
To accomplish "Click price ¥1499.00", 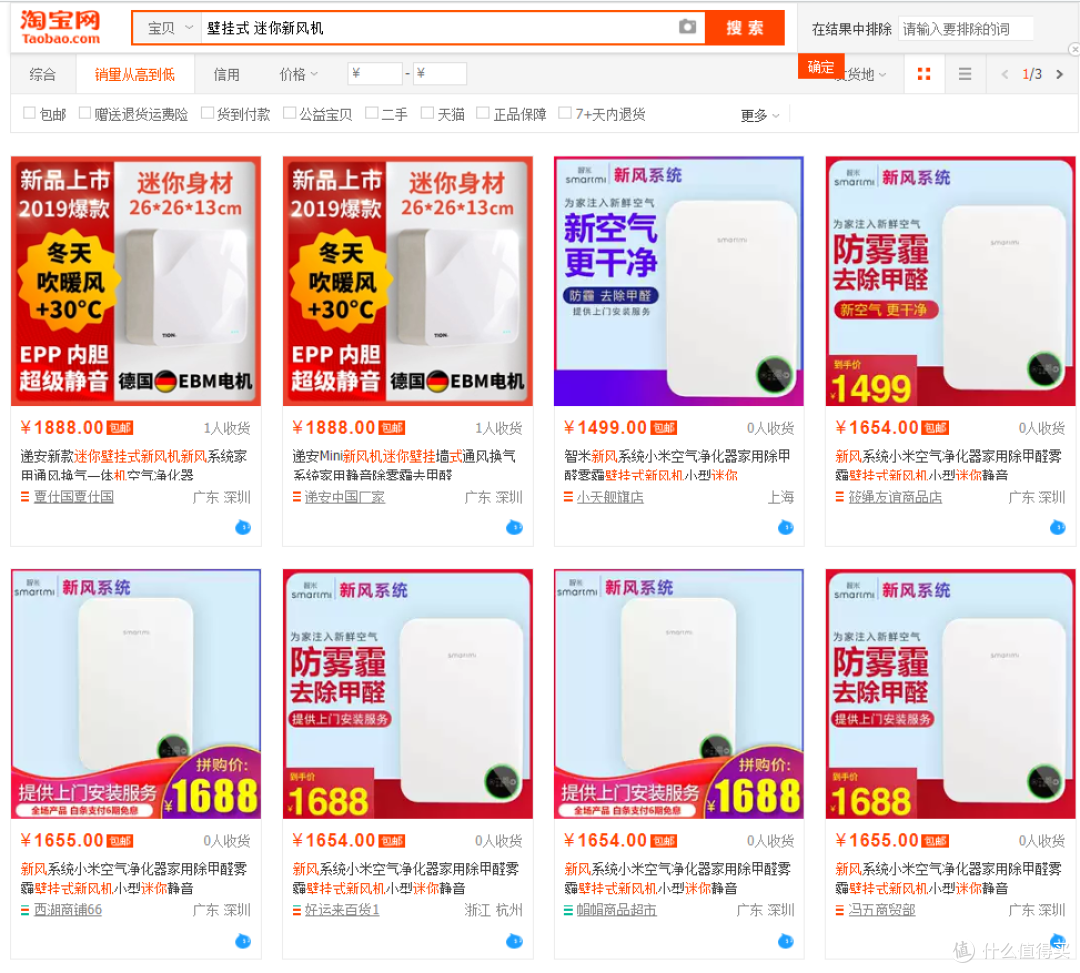I will (605, 428).
